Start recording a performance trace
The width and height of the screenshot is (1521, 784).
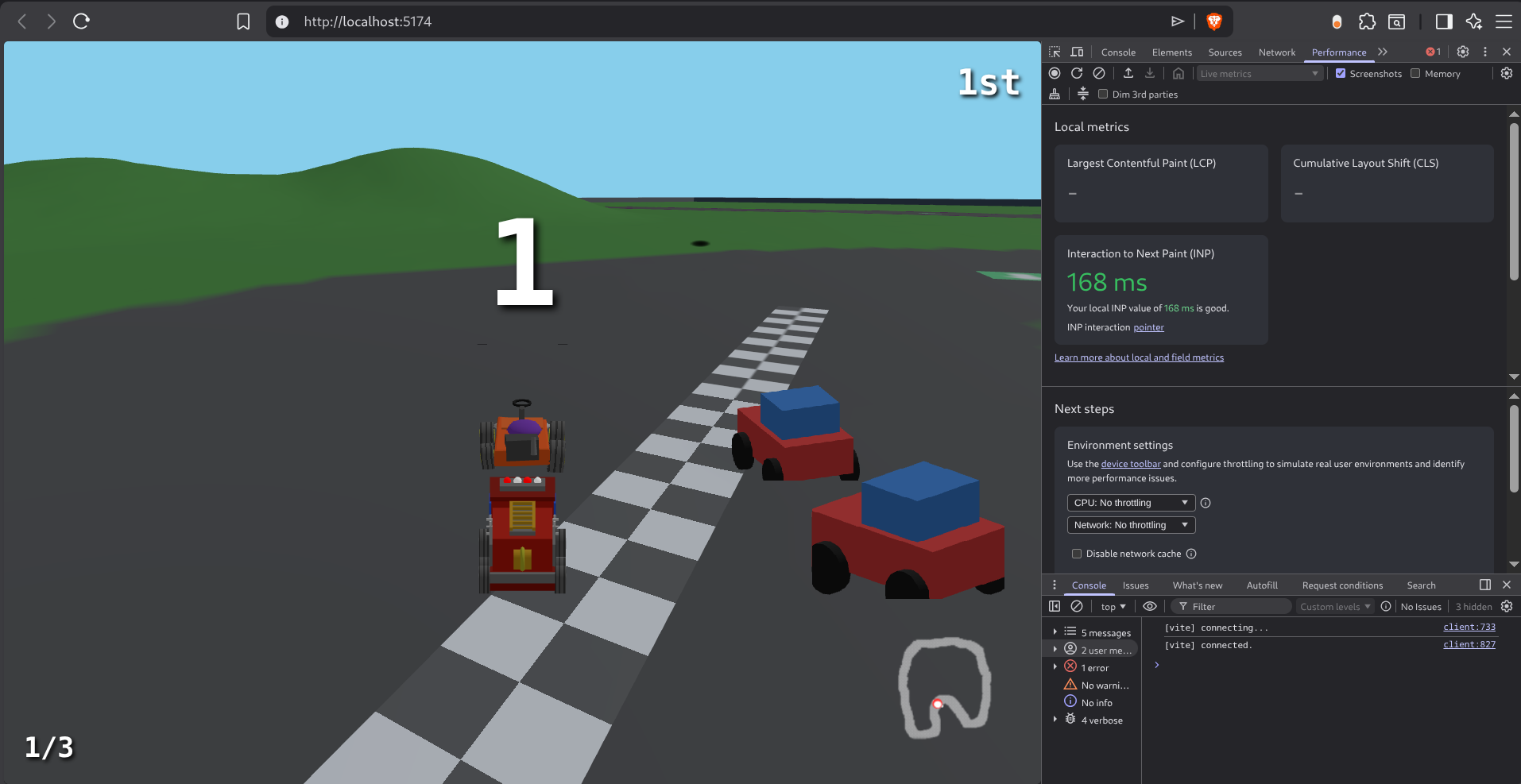click(1055, 73)
